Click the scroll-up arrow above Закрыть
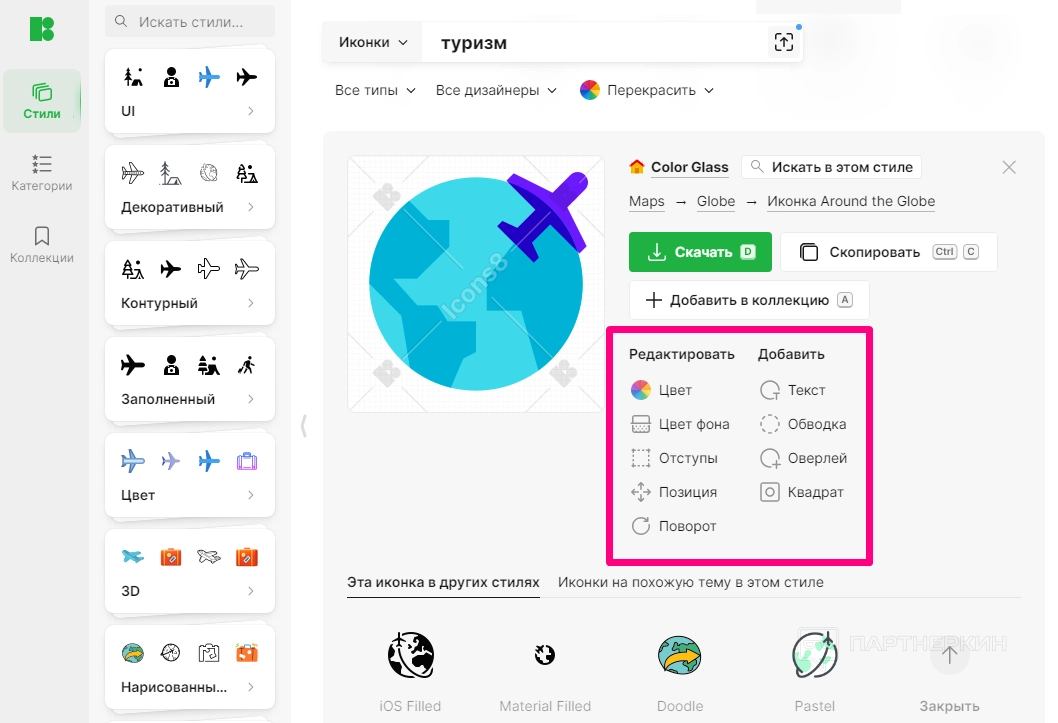 click(949, 655)
